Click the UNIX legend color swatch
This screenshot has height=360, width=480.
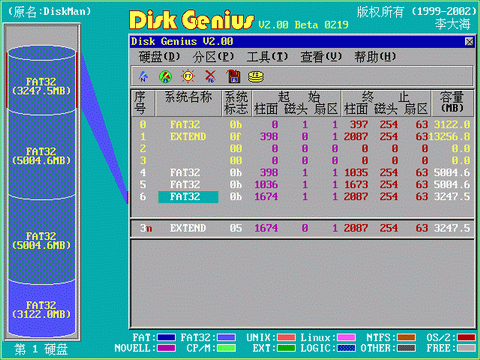coord(286,338)
